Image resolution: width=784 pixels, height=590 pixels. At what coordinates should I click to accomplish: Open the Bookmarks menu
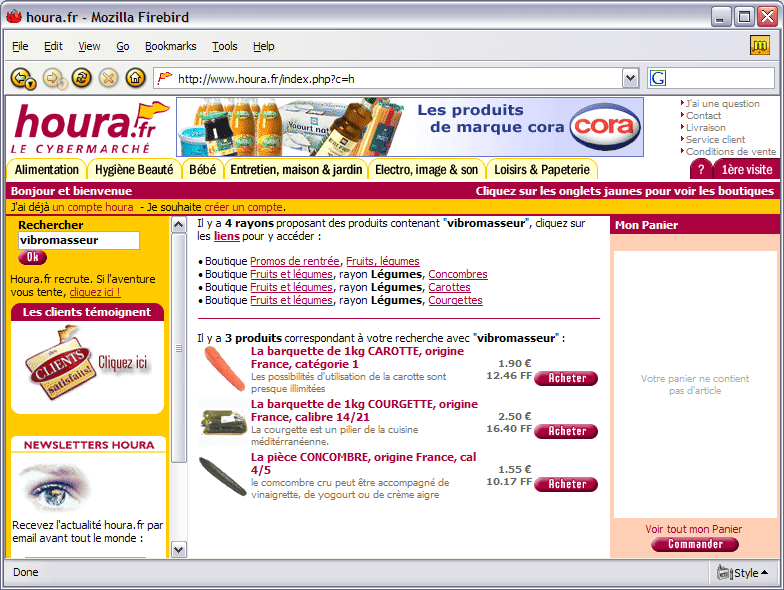[170, 46]
